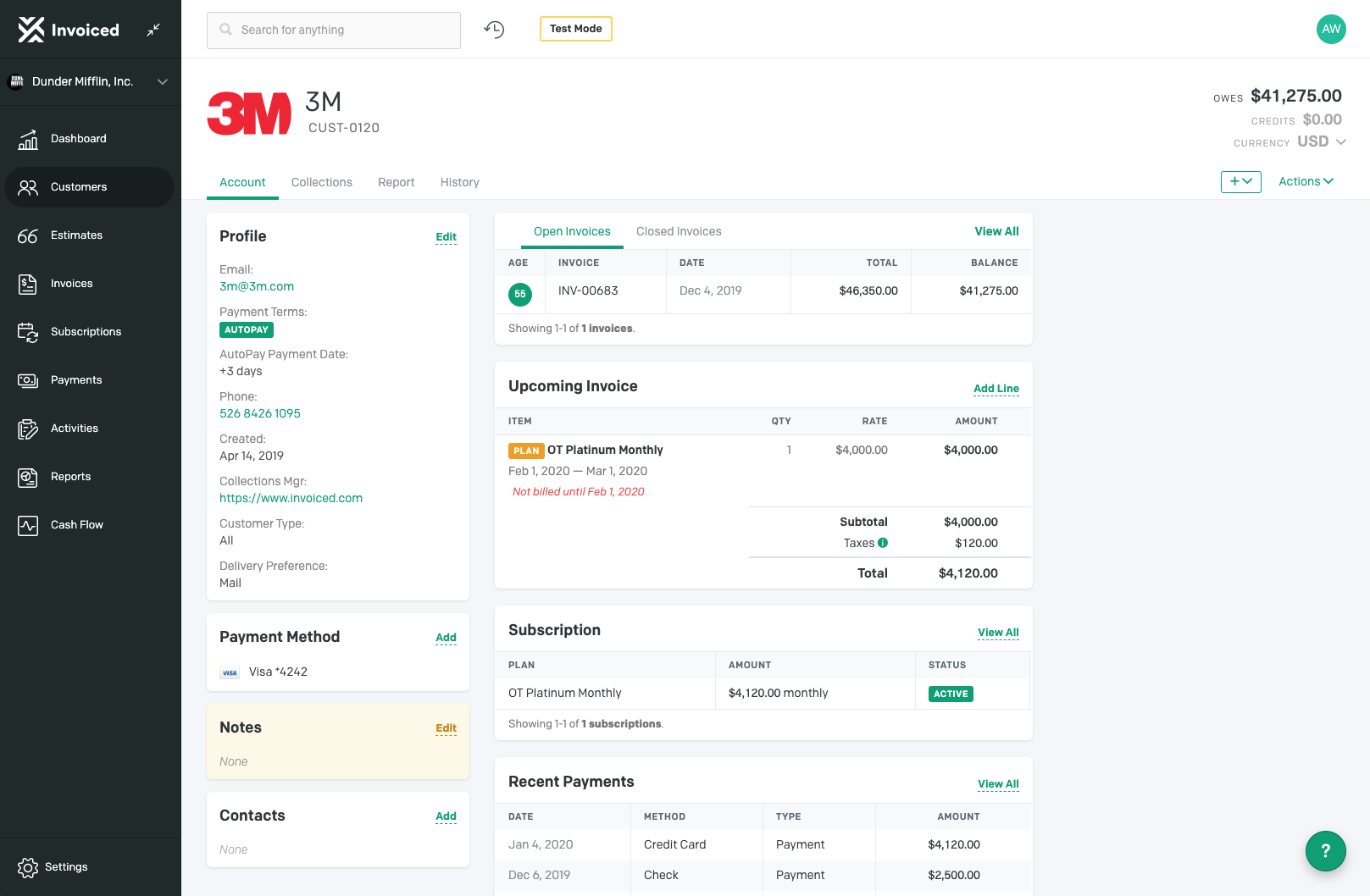Click the recent history clock icon
1370x896 pixels.
(x=494, y=30)
